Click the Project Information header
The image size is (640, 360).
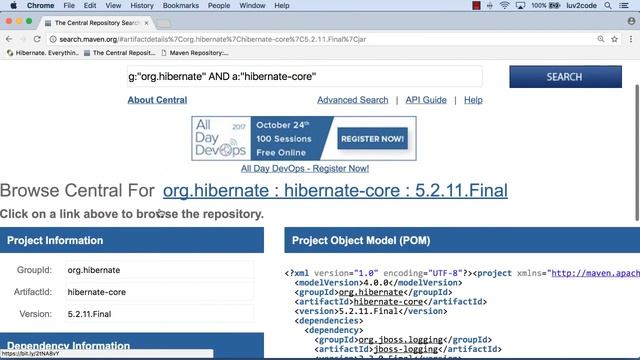[132, 240]
